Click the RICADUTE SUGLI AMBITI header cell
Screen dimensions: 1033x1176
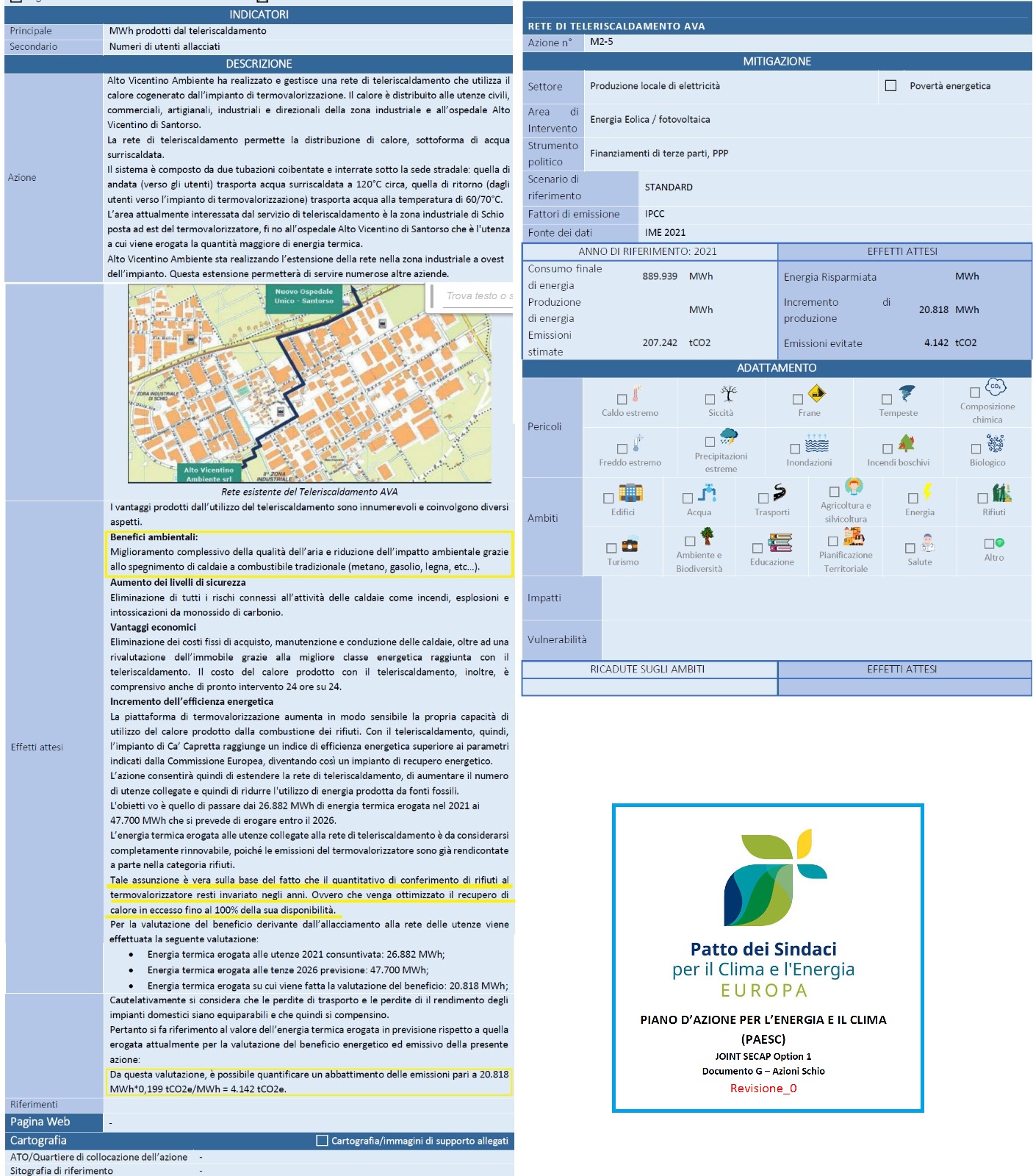tap(649, 669)
